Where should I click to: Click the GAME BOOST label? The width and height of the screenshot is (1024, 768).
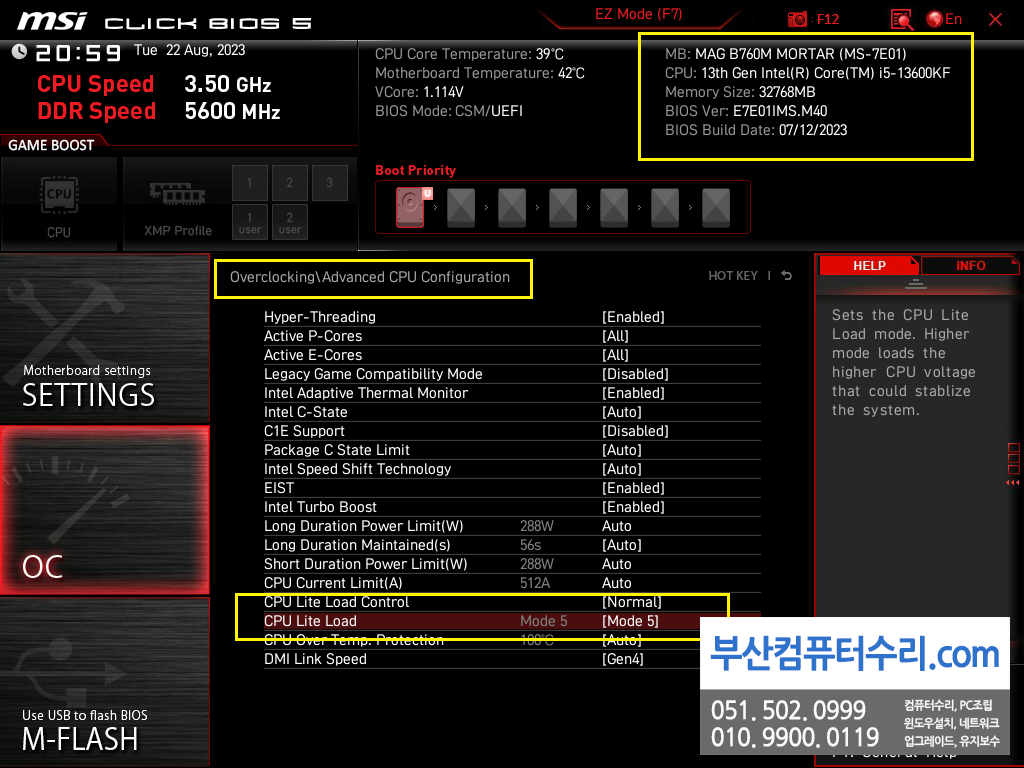[51, 145]
